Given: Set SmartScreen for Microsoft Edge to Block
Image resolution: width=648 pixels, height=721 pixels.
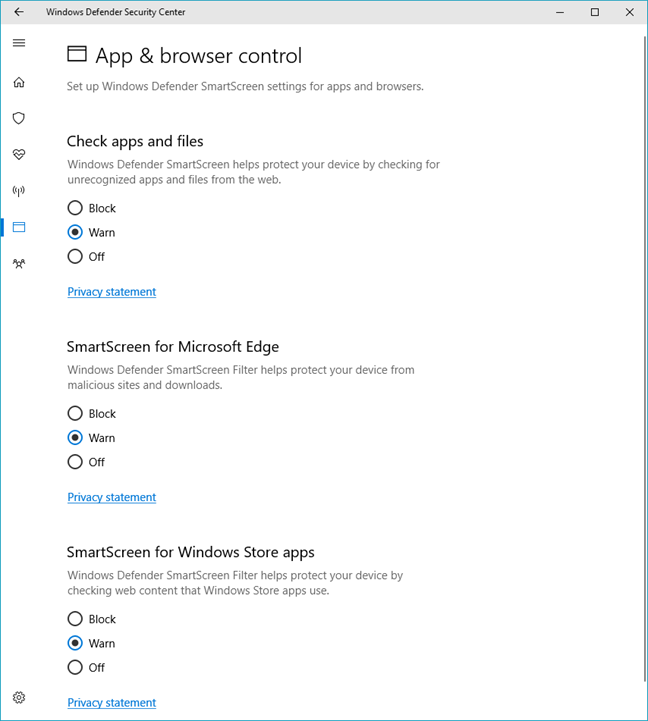Looking at the screenshot, I should pyautogui.click(x=75, y=413).
